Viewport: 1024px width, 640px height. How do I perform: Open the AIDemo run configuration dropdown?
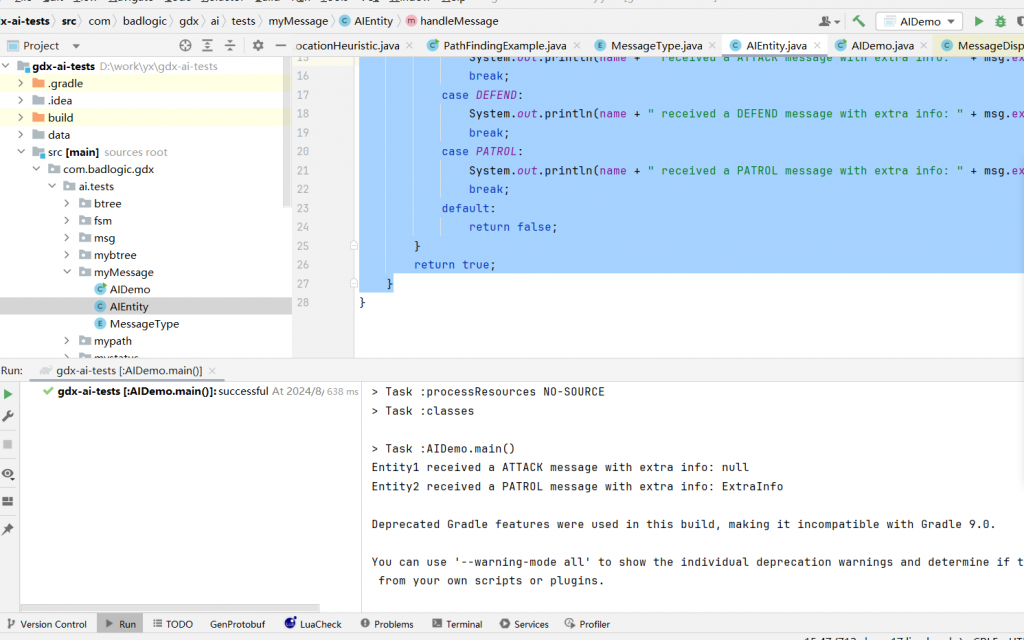coord(919,21)
